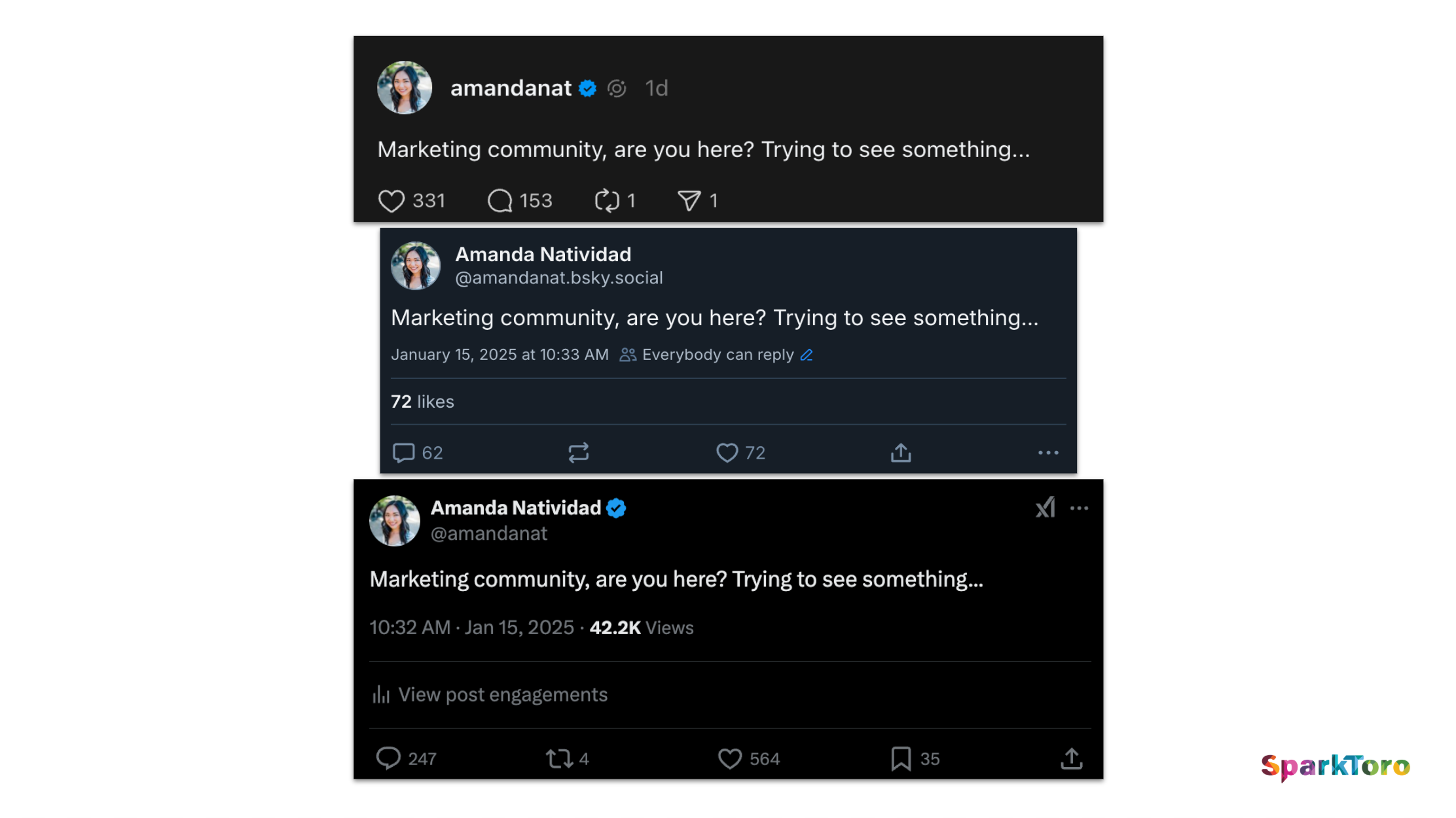Viewport: 1456px width, 818px height.
Task: Share the Bluesky post using upload icon
Action: pos(901,453)
